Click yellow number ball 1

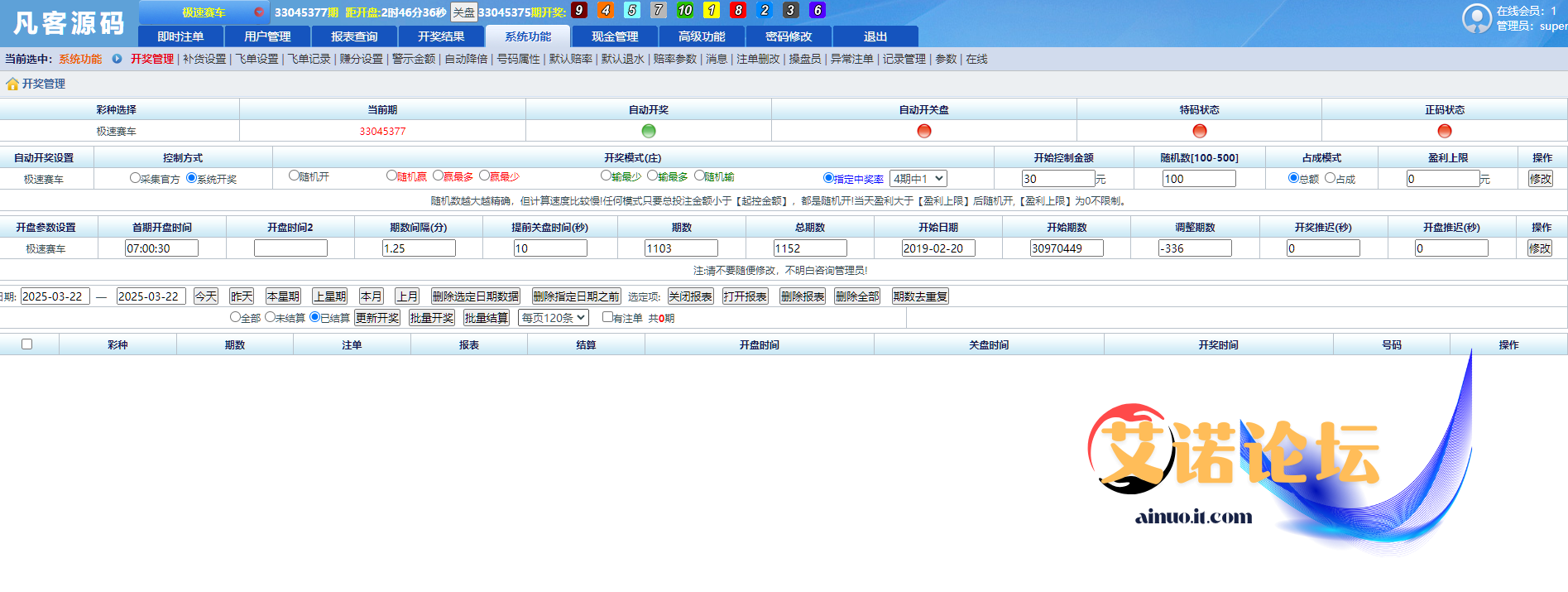point(712,10)
